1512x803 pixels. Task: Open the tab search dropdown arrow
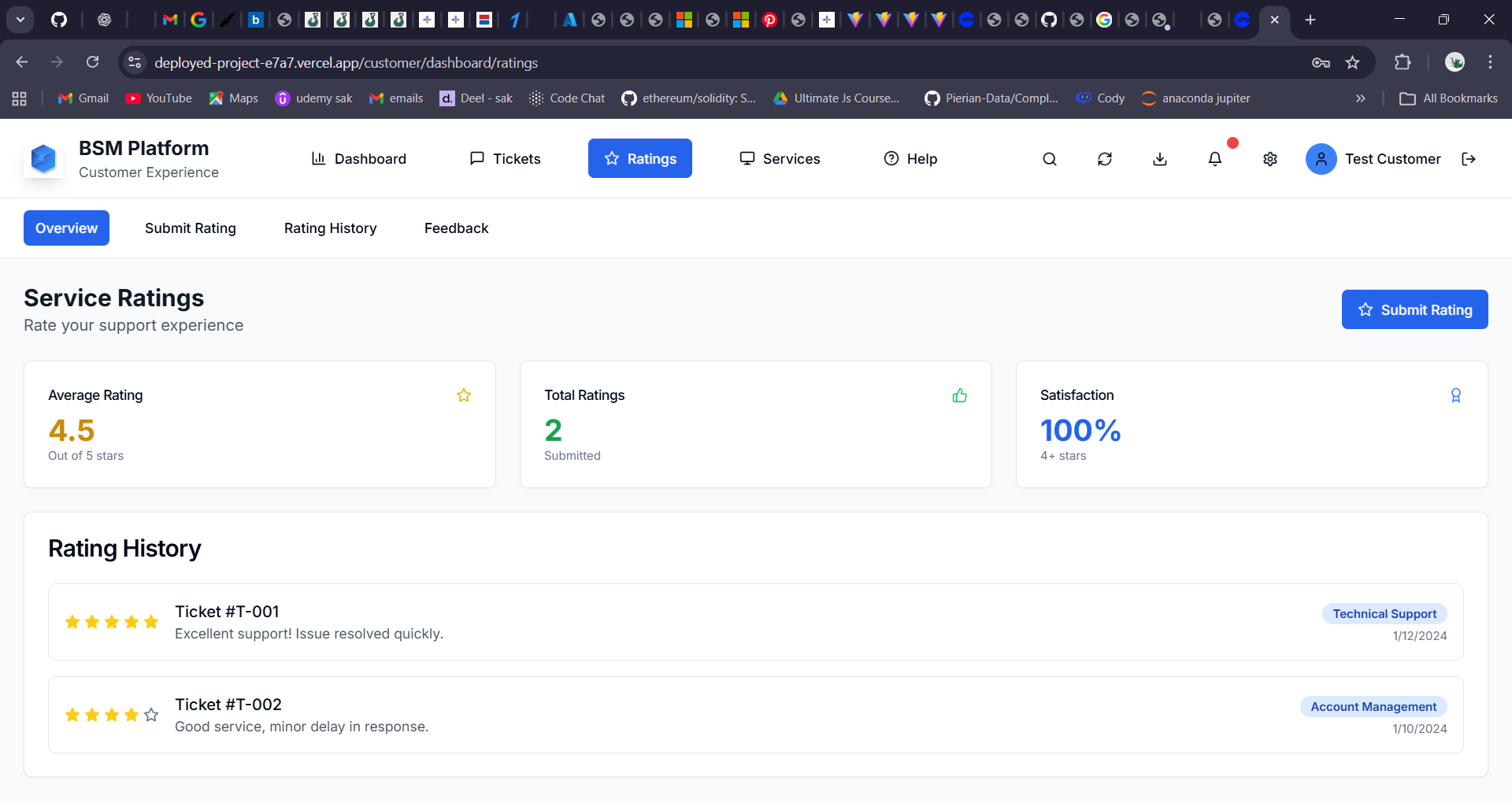20,20
